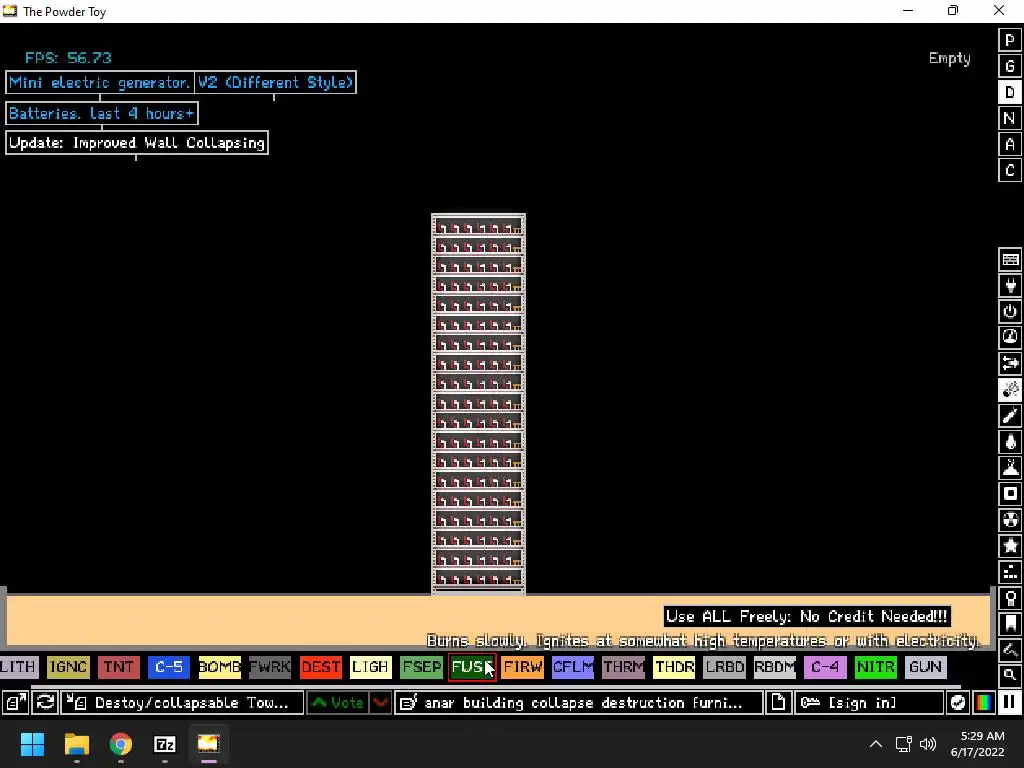
Task: Open save details 'Destoy/collapsable Tow...'
Action: pyautogui.click(x=182, y=703)
